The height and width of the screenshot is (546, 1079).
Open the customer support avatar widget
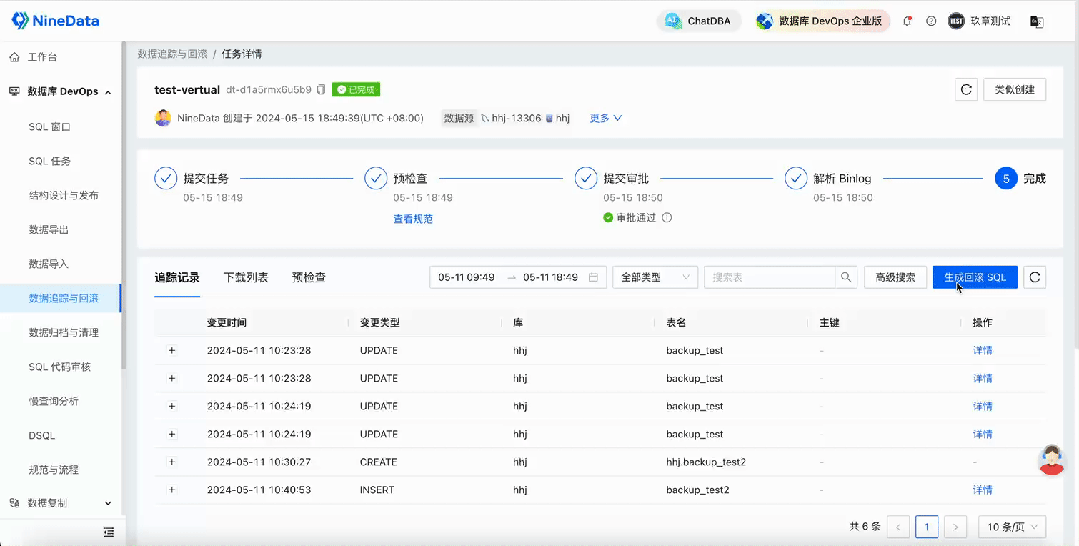click(1051, 459)
